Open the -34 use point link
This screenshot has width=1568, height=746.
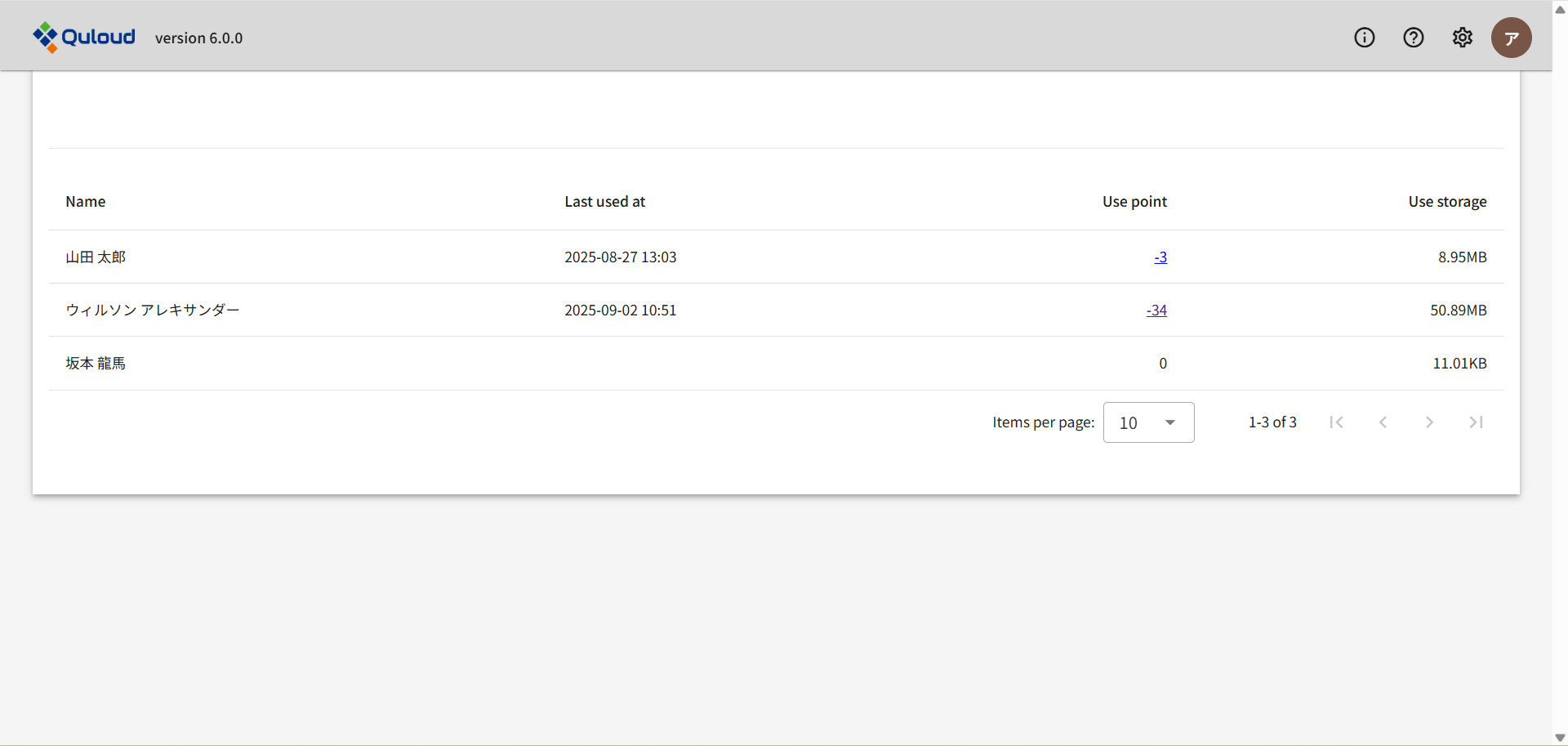tap(1156, 310)
